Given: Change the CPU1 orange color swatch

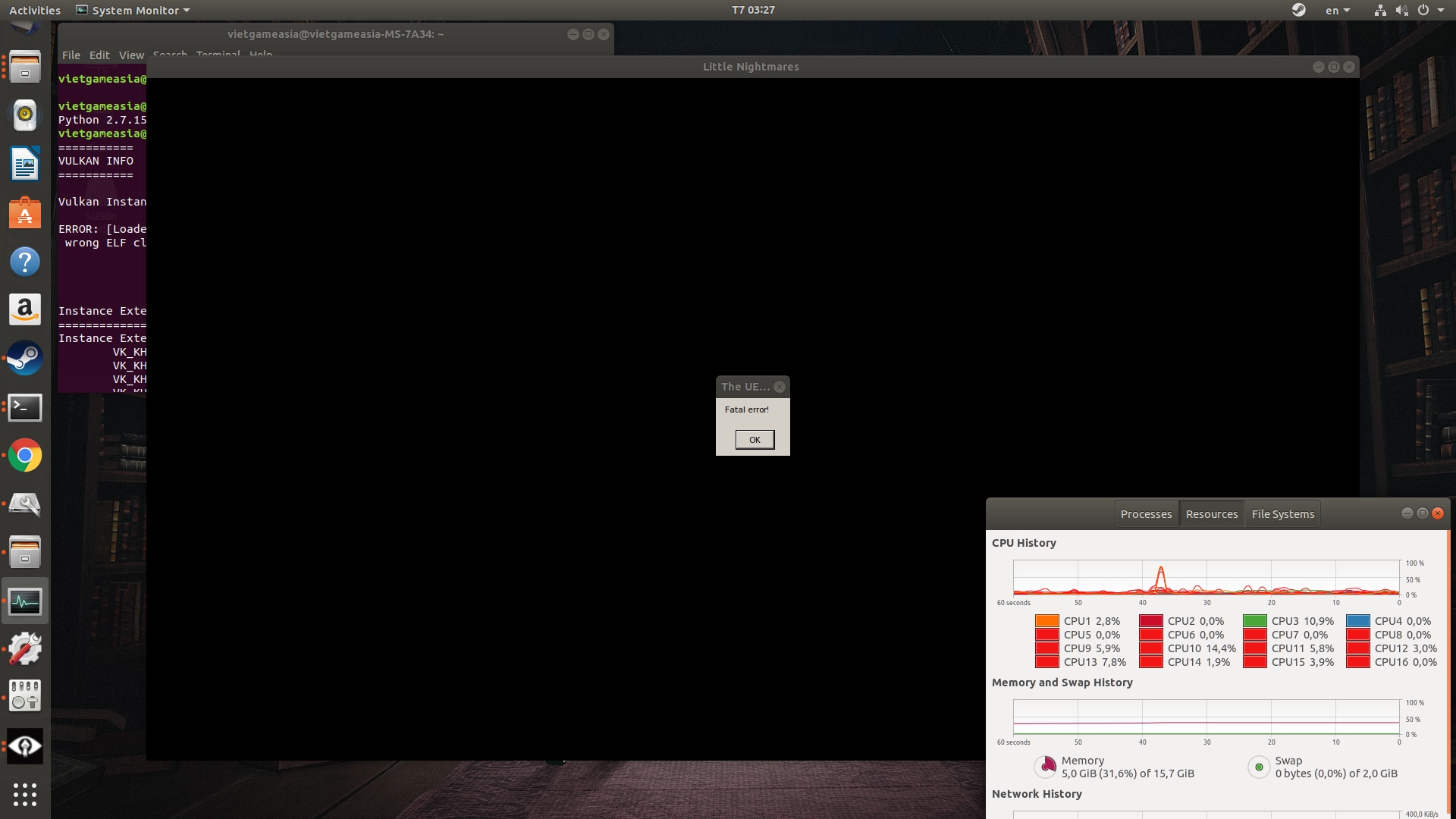Looking at the screenshot, I should pos(1047,621).
